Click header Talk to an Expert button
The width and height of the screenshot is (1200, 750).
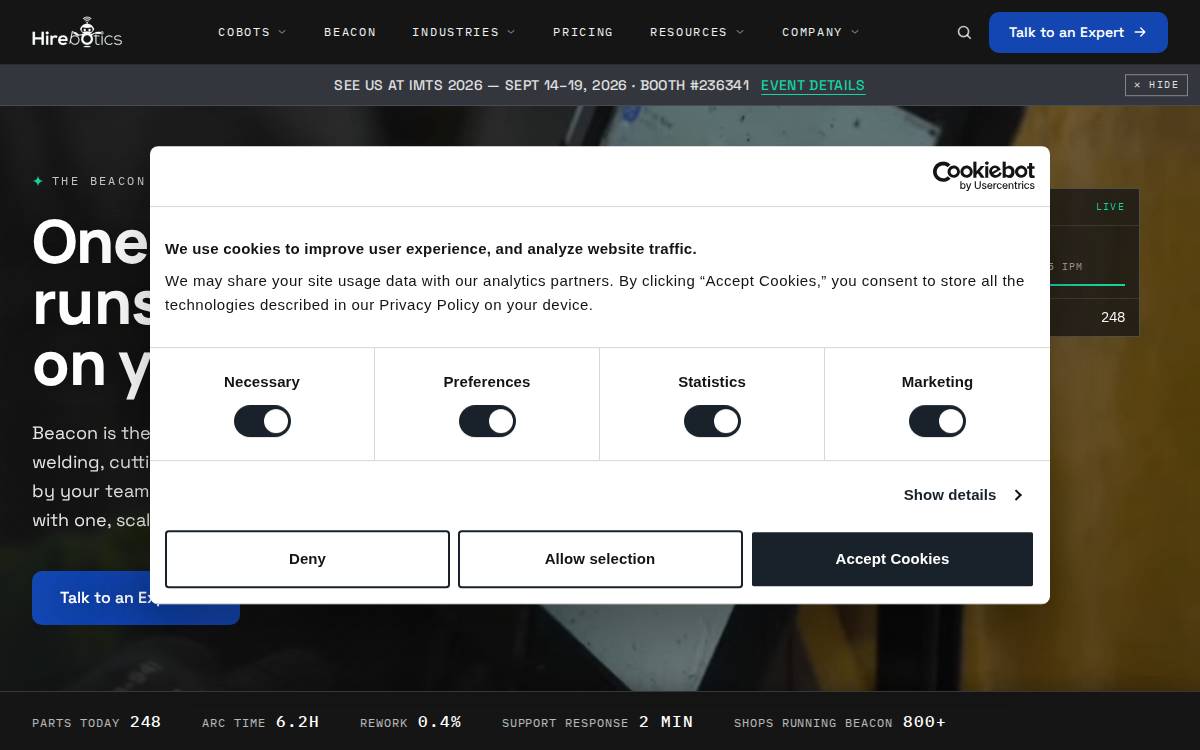(x=1078, y=32)
